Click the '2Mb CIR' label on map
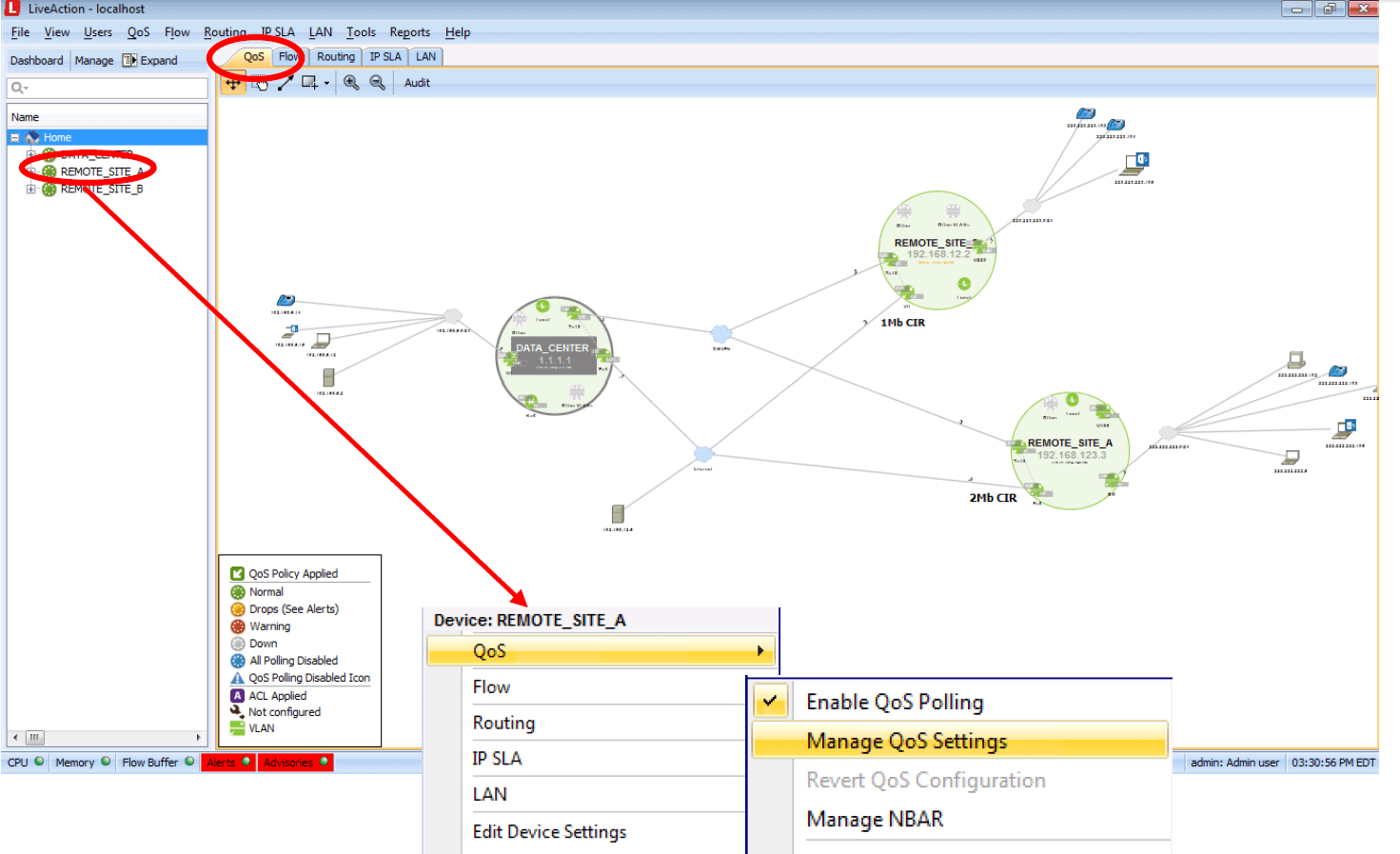This screenshot has height=854, width=1400. tap(993, 498)
